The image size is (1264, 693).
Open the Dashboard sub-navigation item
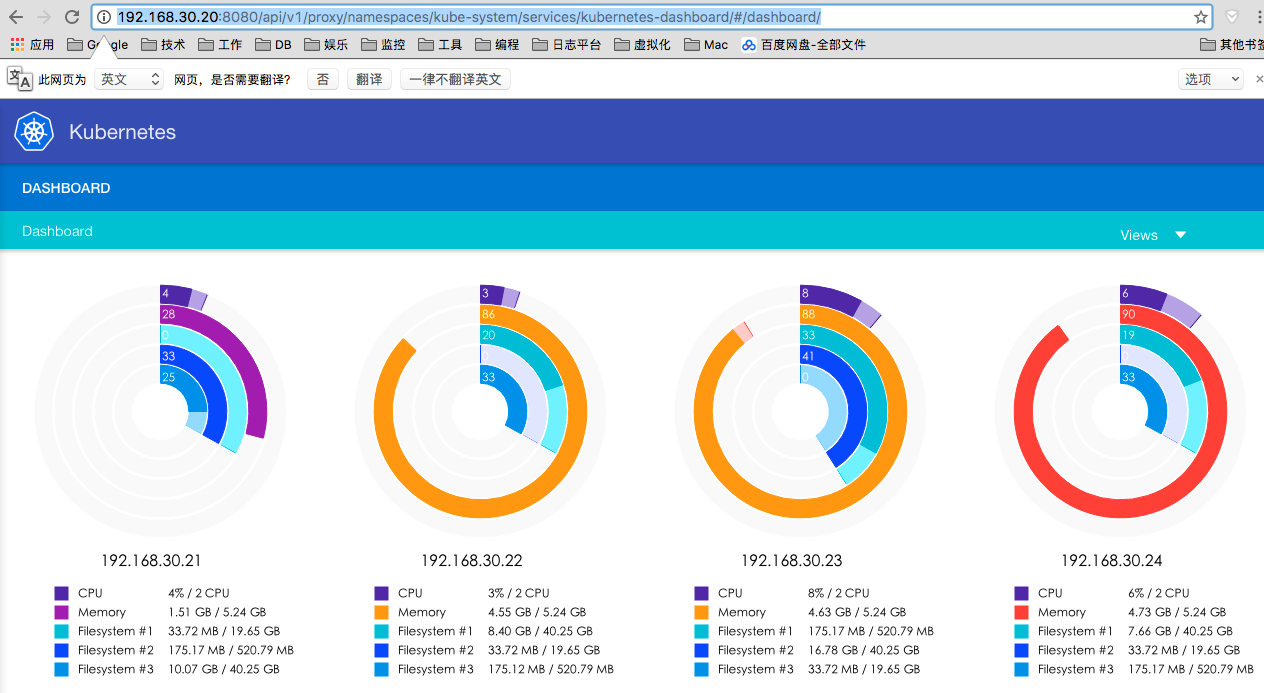(57, 231)
